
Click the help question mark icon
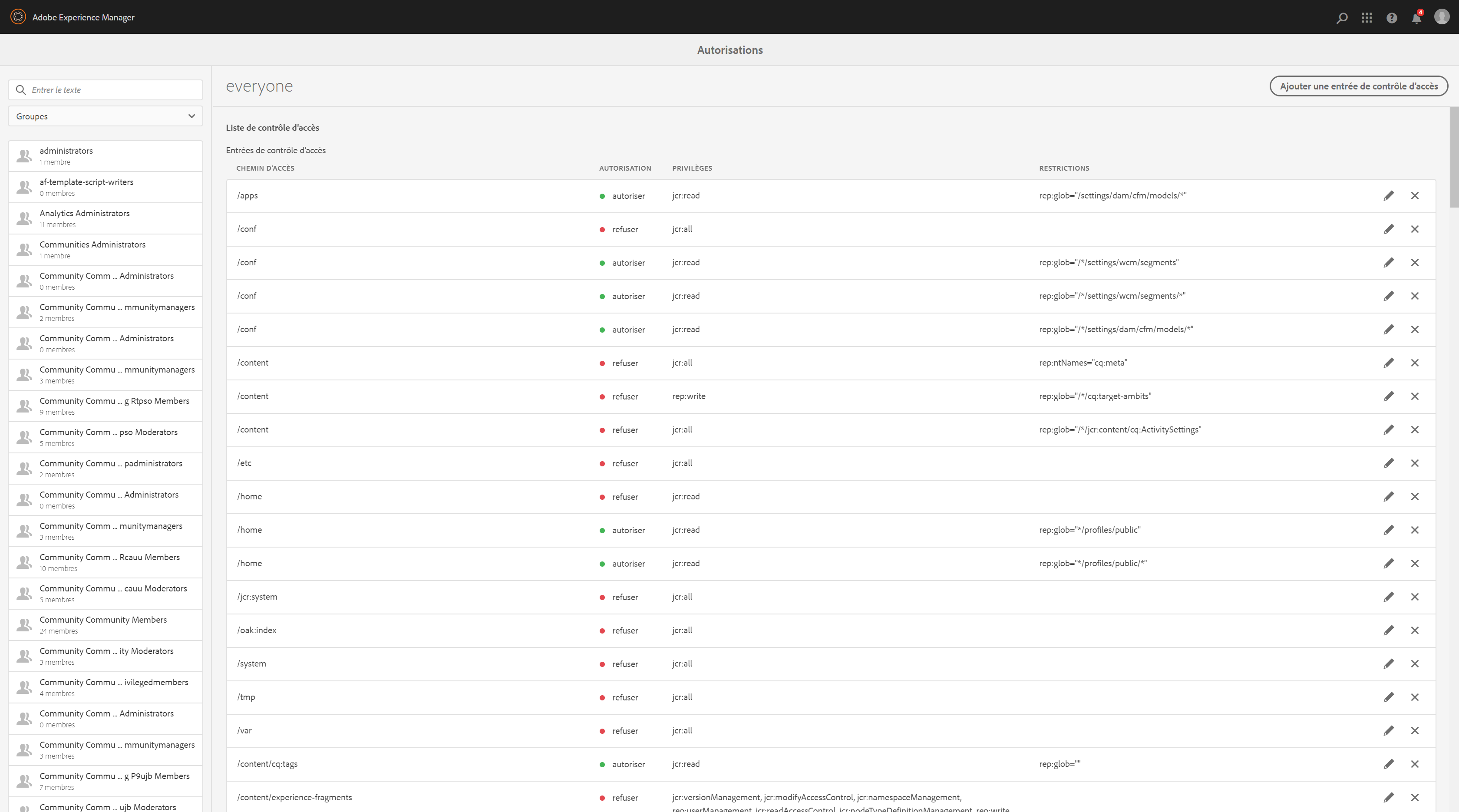pyautogui.click(x=1392, y=18)
